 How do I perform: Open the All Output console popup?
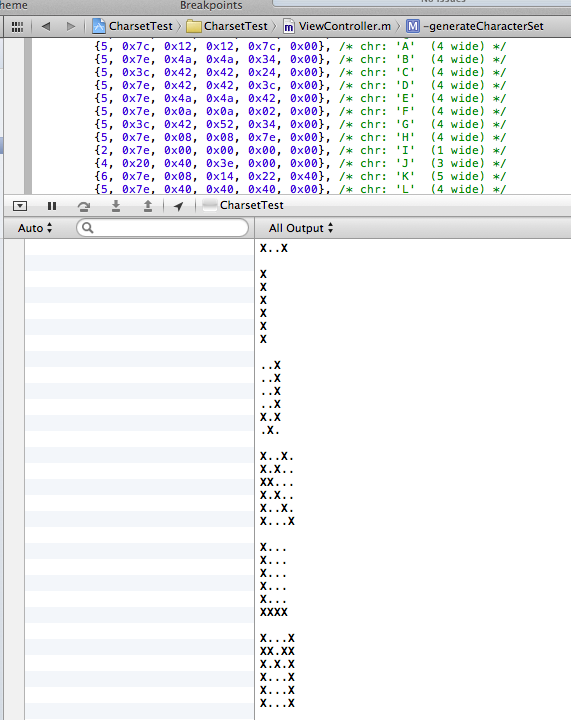pyautogui.click(x=301, y=228)
